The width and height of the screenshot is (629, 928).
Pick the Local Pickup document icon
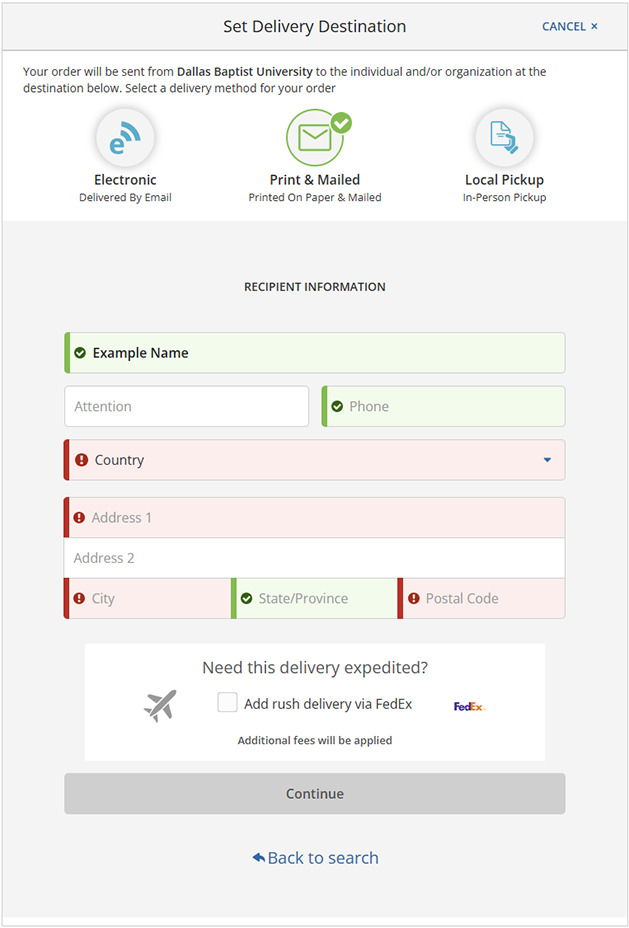[504, 139]
